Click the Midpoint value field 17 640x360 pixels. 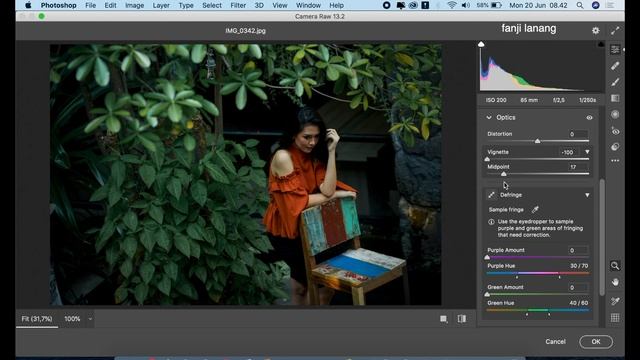tap(578, 167)
